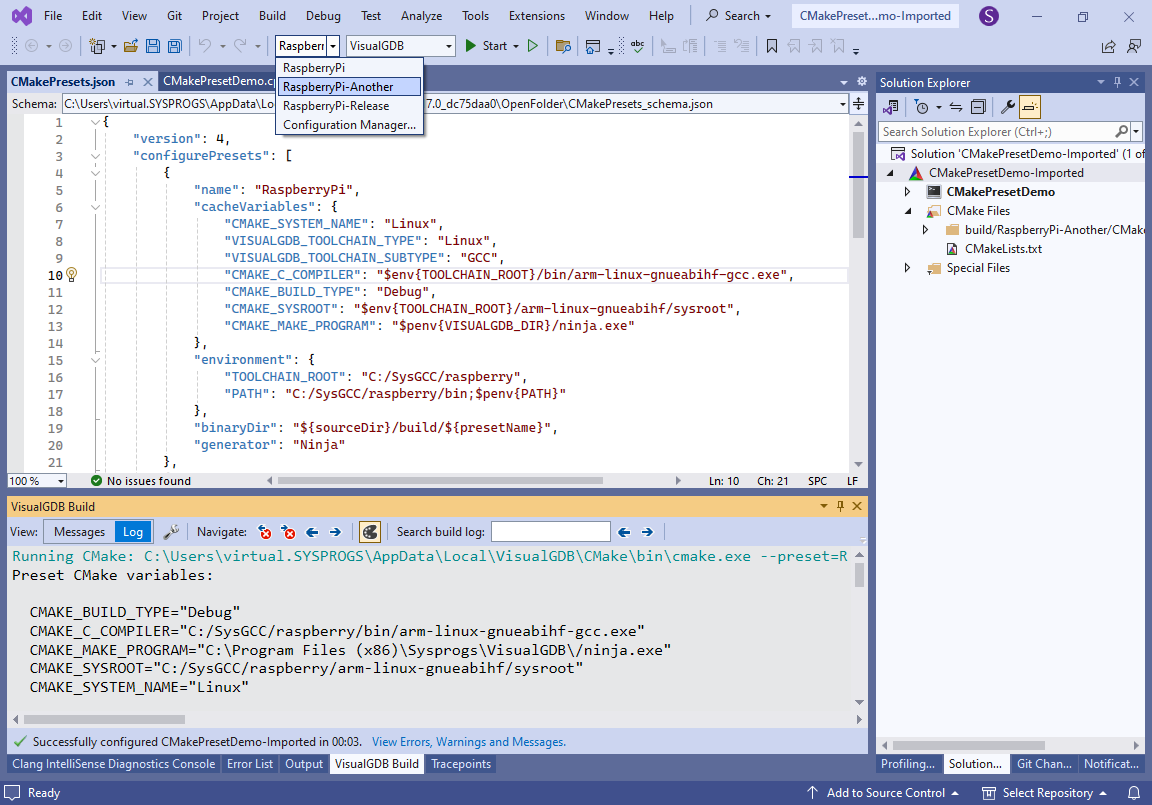Open Properties wrench in Solution Explorer

coord(1008,107)
